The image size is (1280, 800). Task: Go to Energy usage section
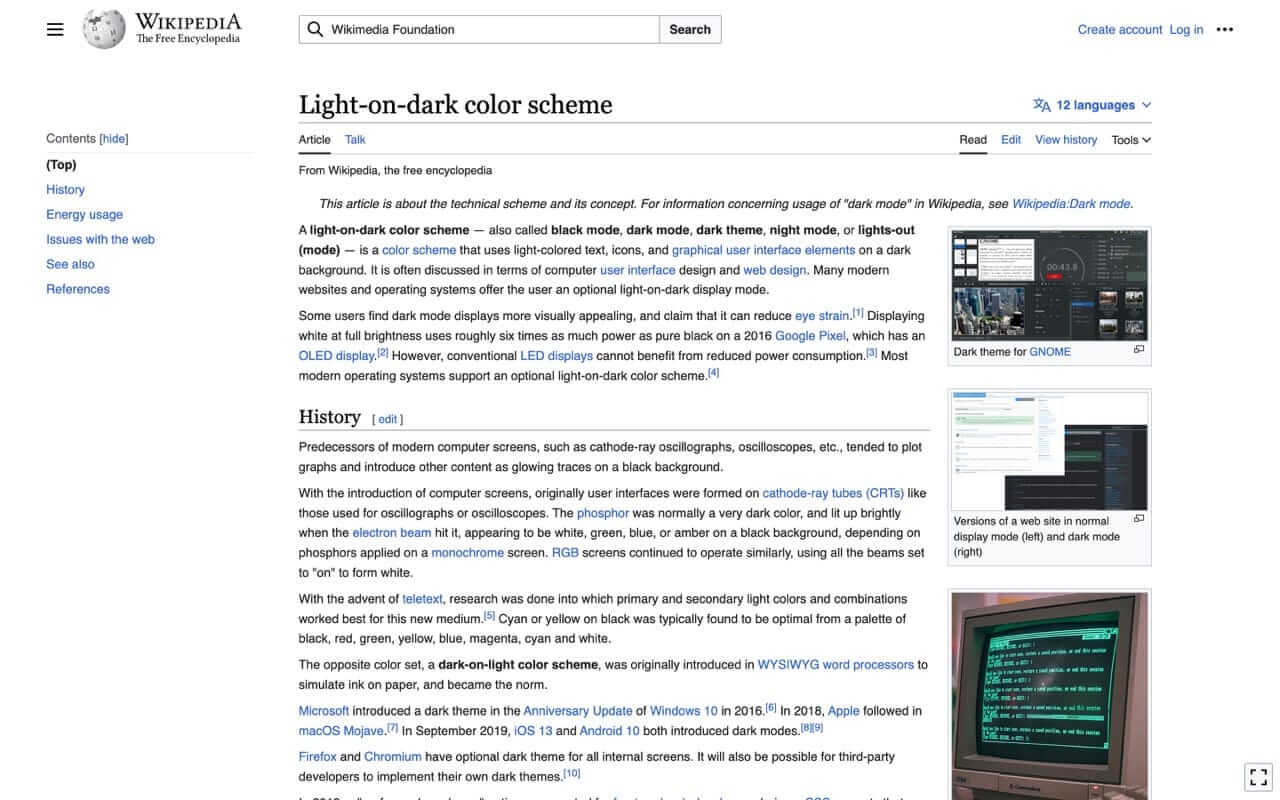click(84, 215)
